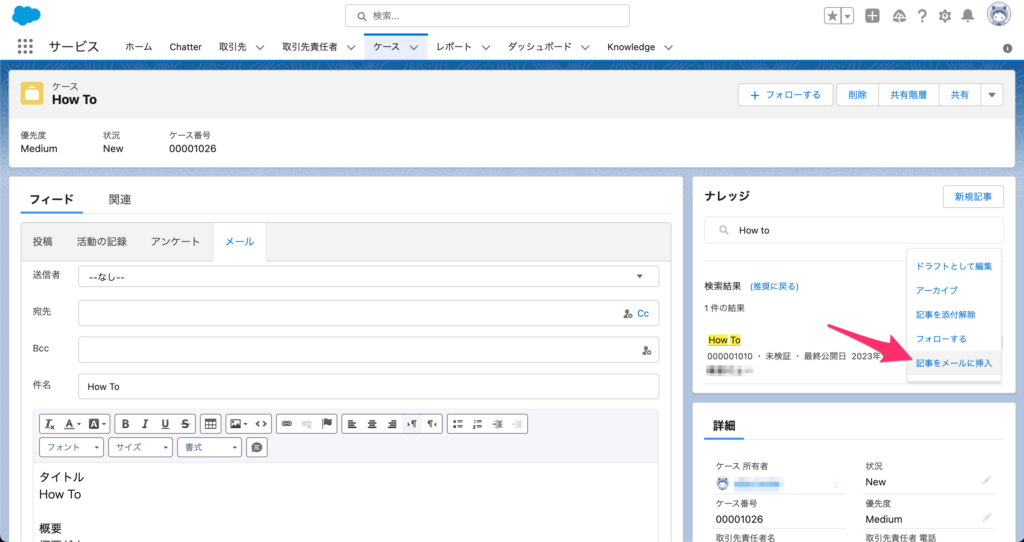The width and height of the screenshot is (1024, 542).
Task: Insert a numbered list
Action: click(x=477, y=424)
